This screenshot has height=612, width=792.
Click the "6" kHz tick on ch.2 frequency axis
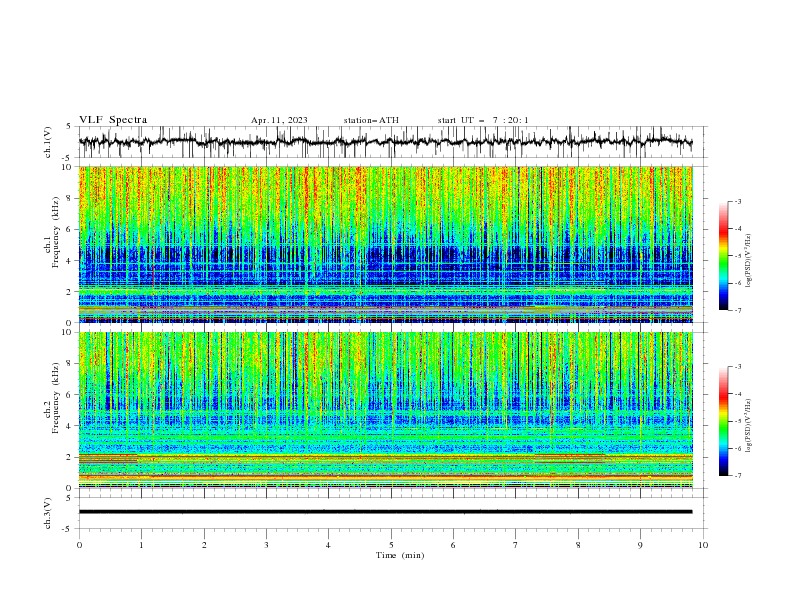[71, 395]
